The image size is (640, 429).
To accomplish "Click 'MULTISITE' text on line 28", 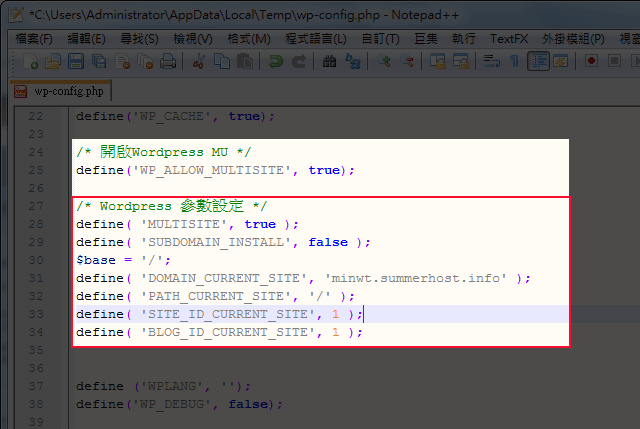I will [x=184, y=224].
